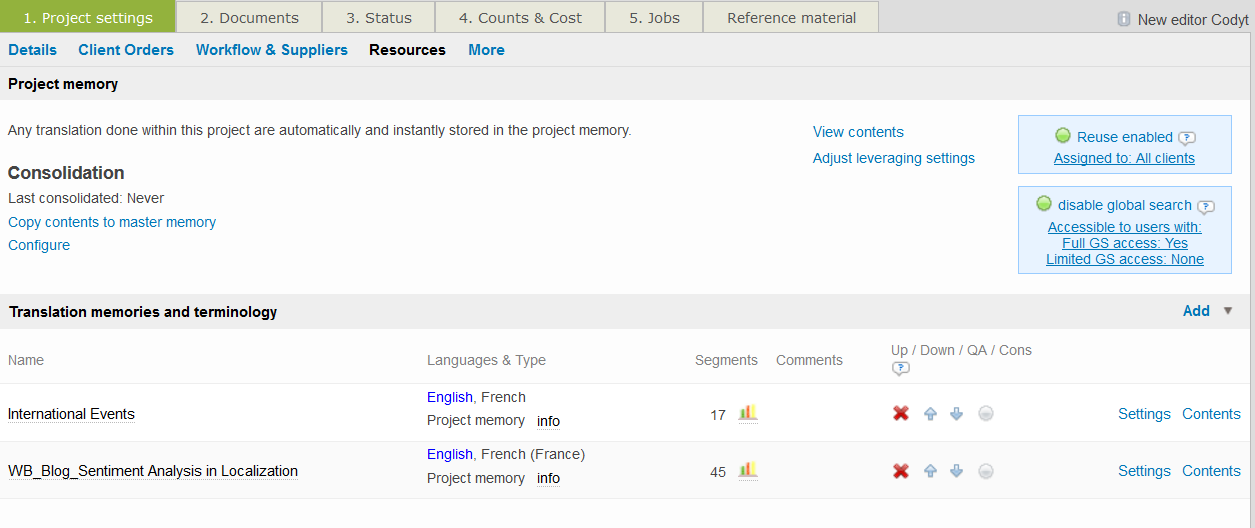Move International Events memory up
The image size is (1255, 528).
tap(931, 414)
